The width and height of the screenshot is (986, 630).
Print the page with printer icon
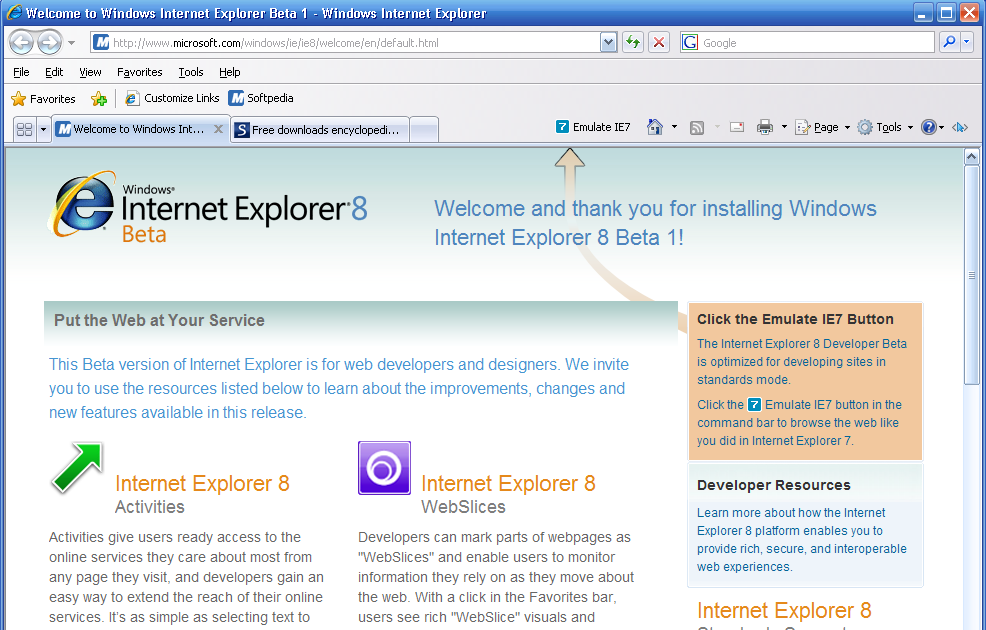coord(765,127)
